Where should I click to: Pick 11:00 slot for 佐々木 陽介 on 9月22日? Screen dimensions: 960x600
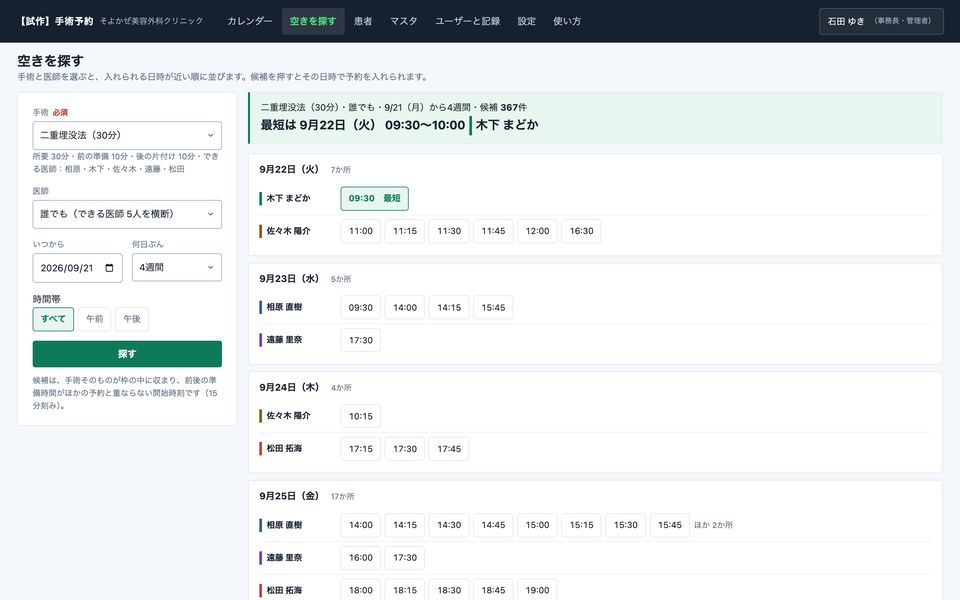(x=361, y=231)
